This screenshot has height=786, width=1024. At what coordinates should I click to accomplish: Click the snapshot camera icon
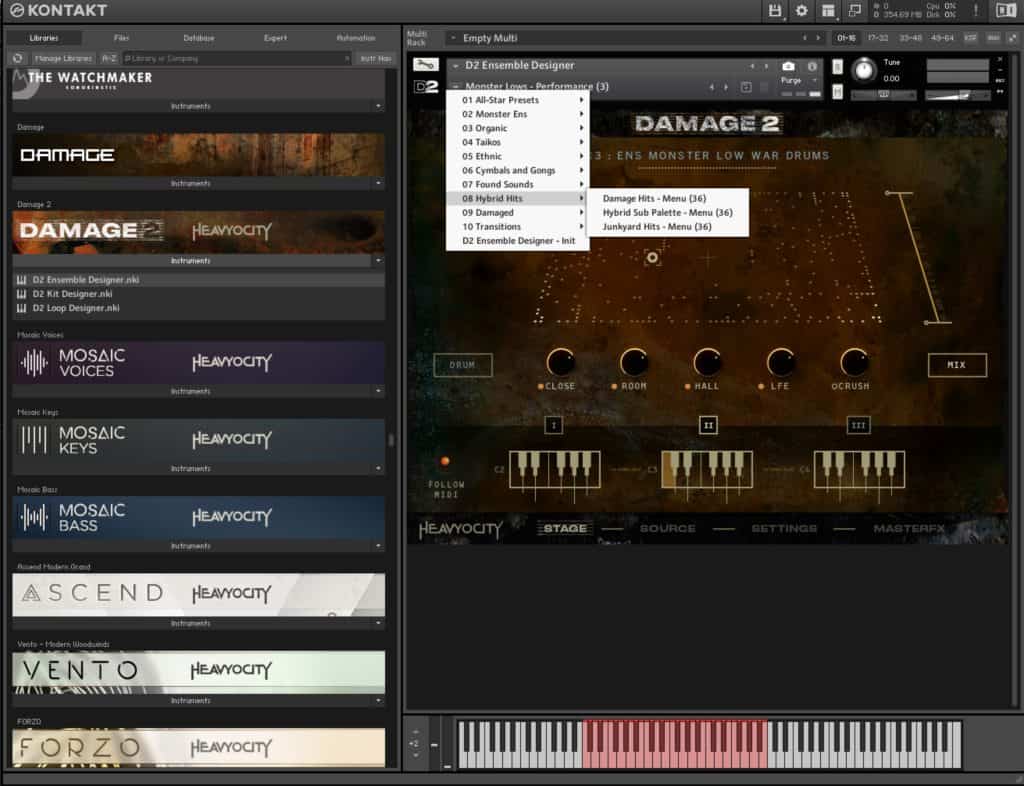click(788, 67)
